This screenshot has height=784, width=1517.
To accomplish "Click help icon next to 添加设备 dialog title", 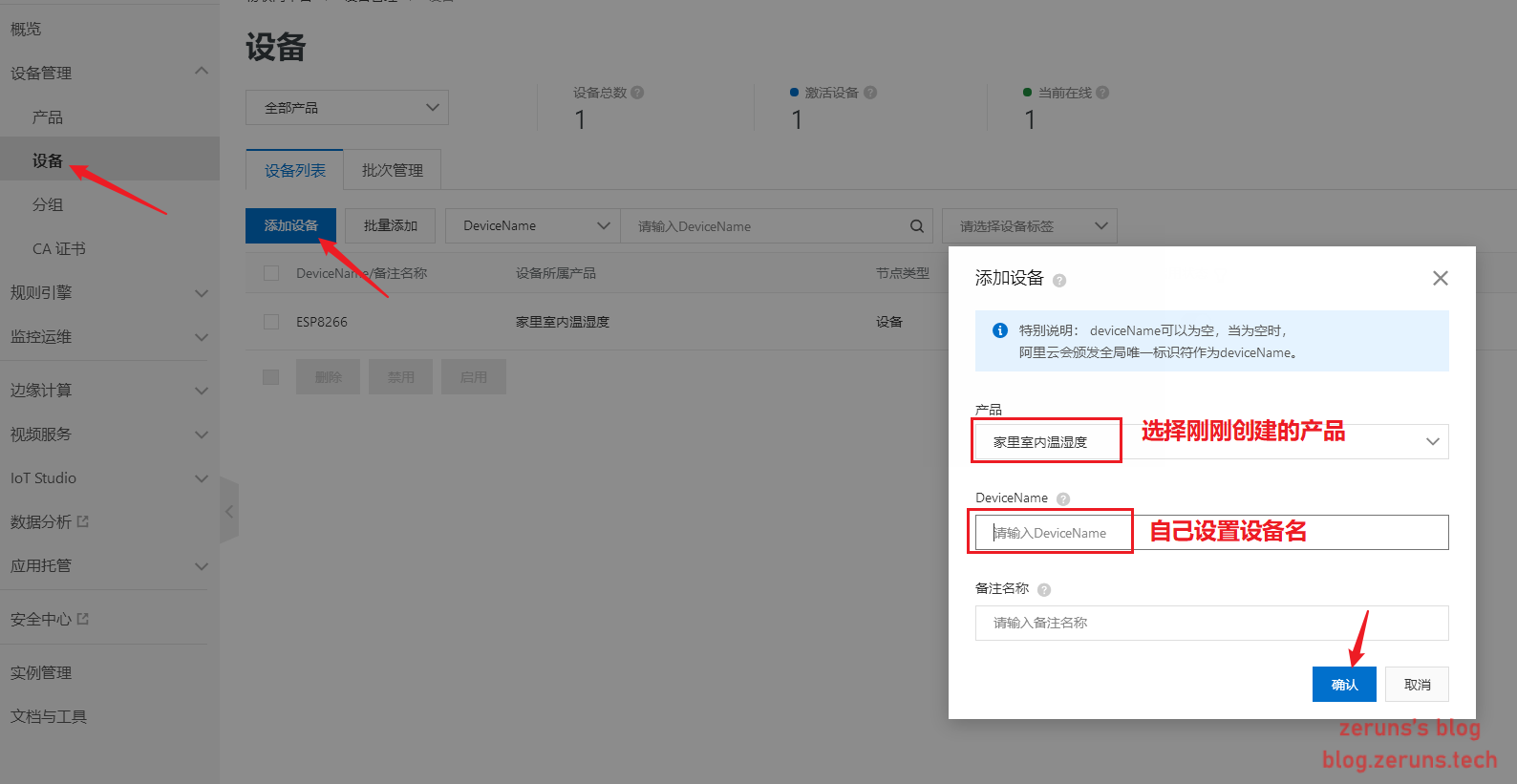I will point(1059,280).
